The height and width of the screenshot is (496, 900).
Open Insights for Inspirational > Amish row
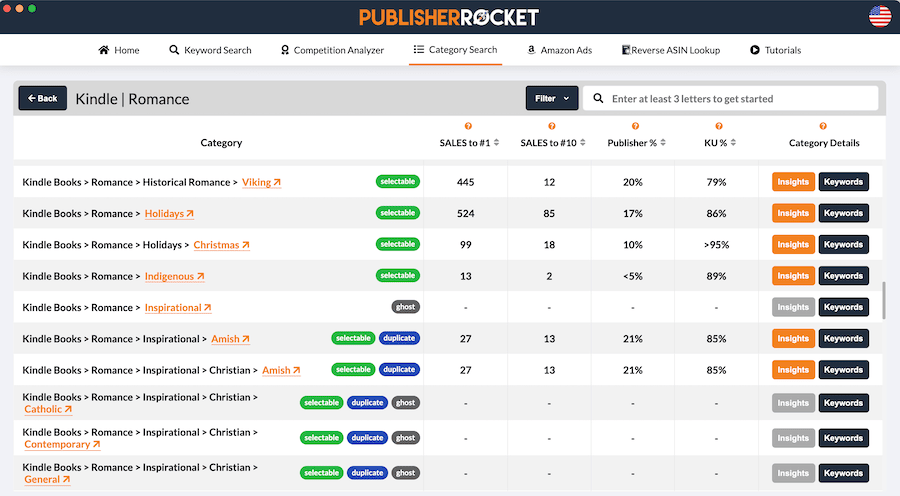(793, 338)
